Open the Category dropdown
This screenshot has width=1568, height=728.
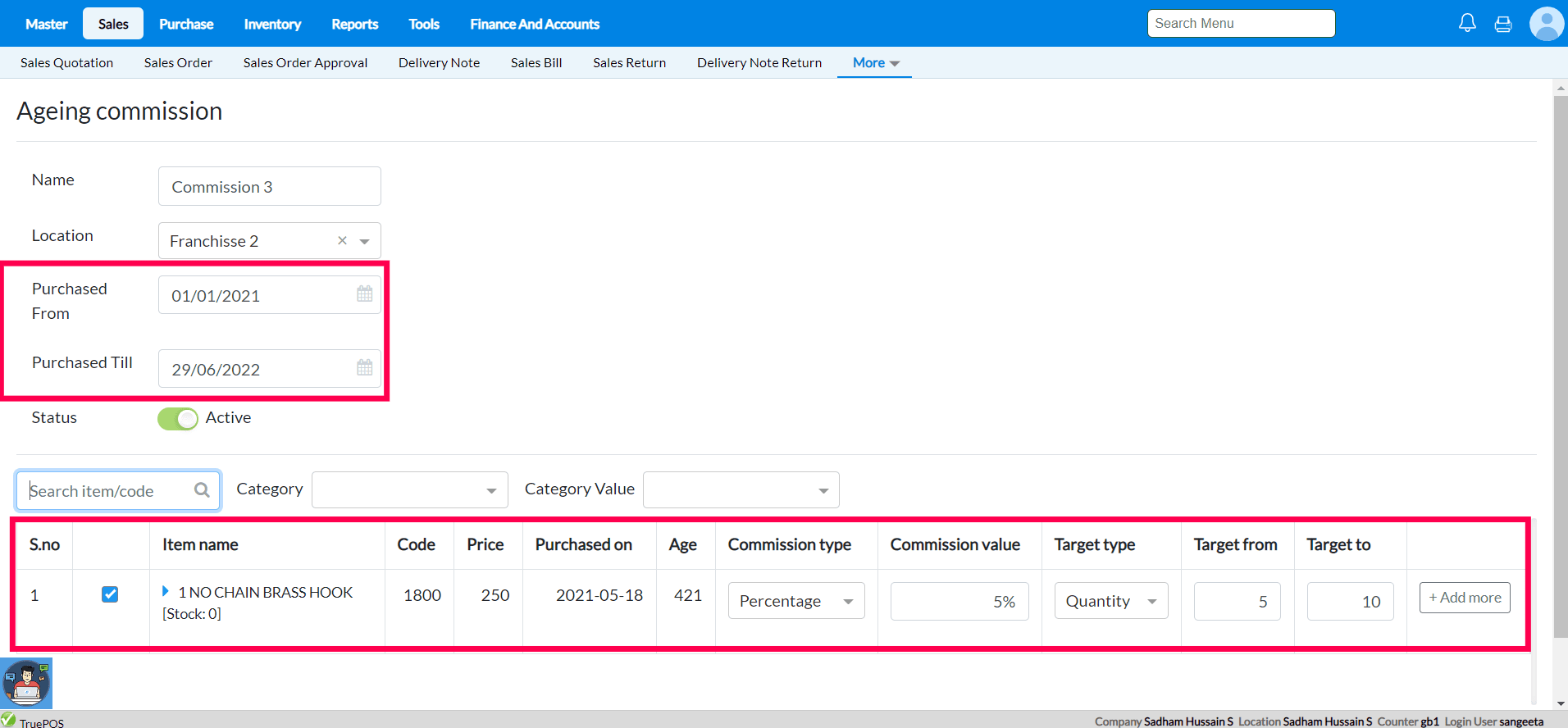pos(409,490)
